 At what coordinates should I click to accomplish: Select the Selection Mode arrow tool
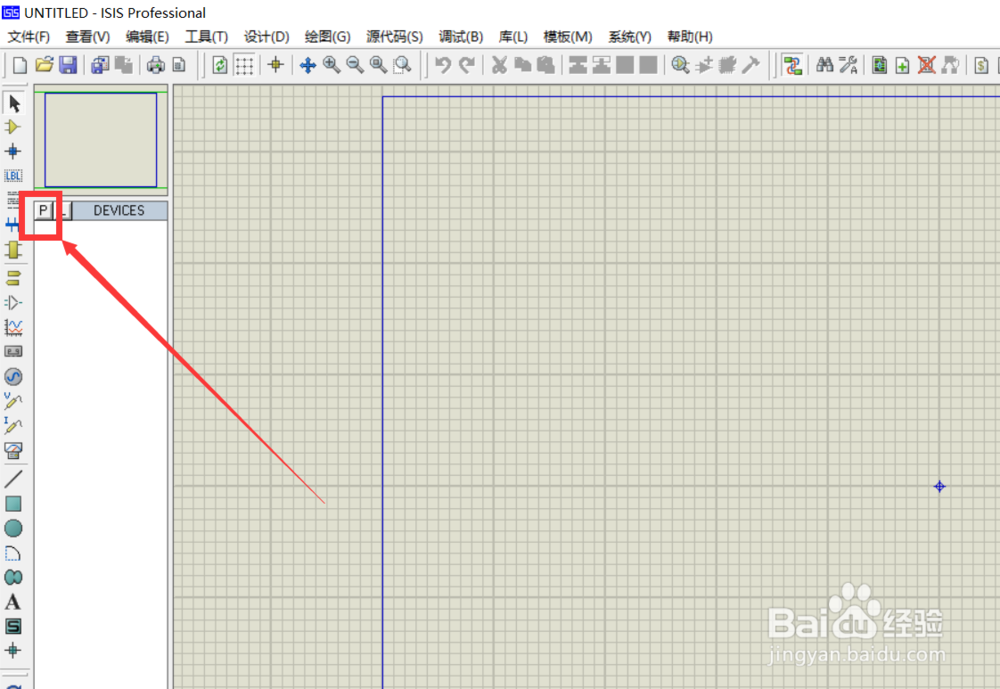(13, 103)
